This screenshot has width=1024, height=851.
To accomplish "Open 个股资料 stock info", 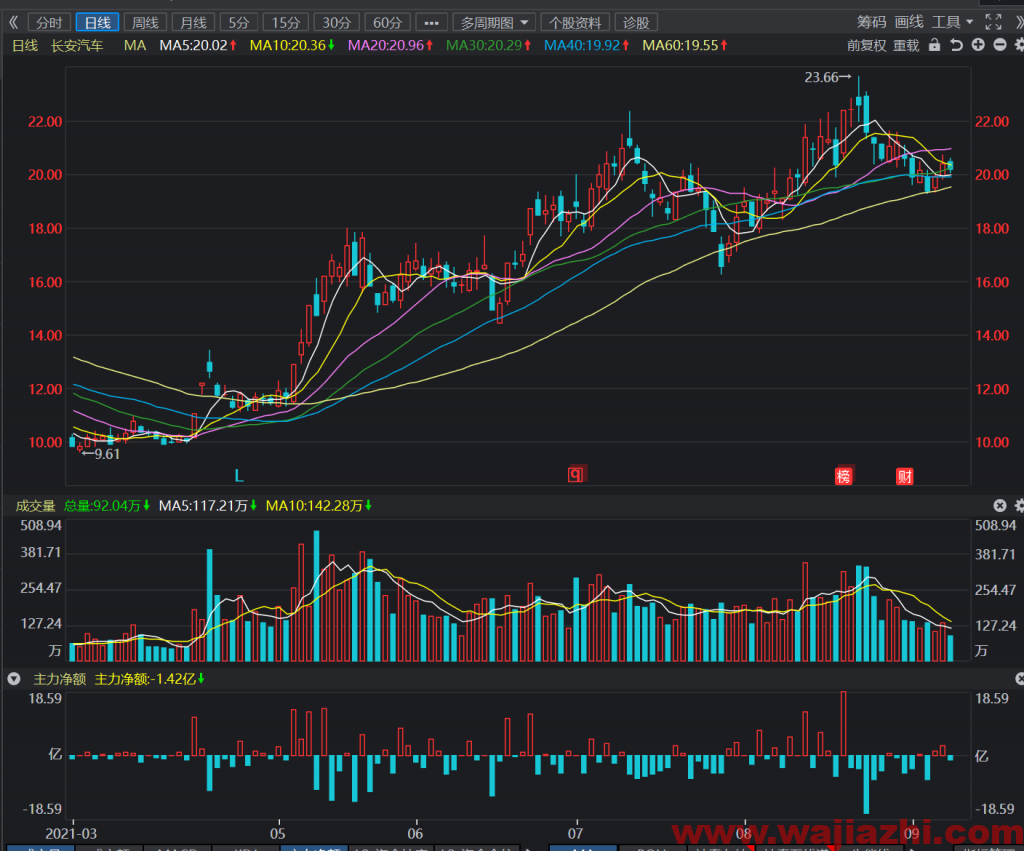I will pyautogui.click(x=575, y=23).
